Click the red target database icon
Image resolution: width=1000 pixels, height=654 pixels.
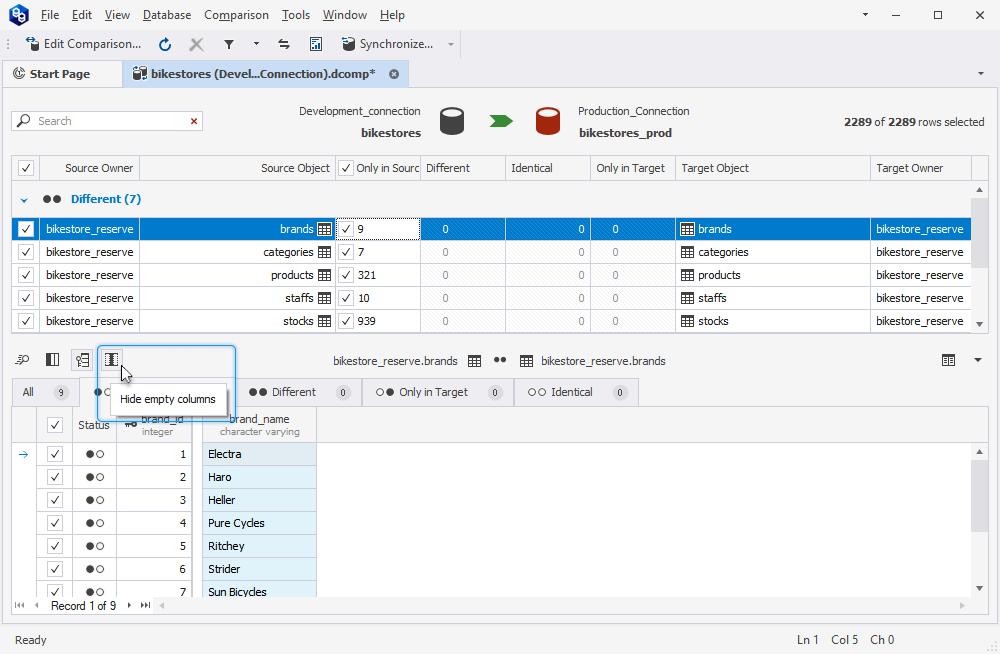548,121
